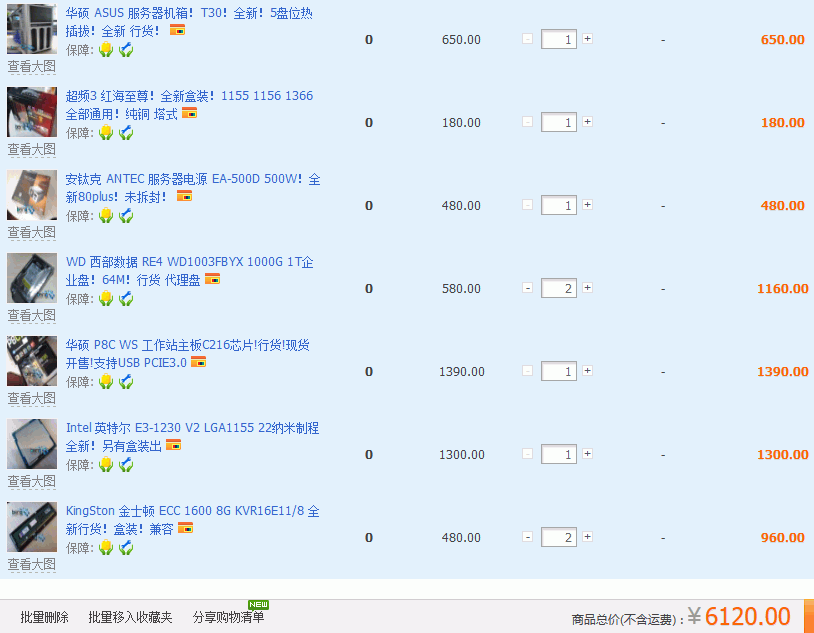Decrease quantity of ASUS T30 chassis
The height and width of the screenshot is (633, 814).
527,38
